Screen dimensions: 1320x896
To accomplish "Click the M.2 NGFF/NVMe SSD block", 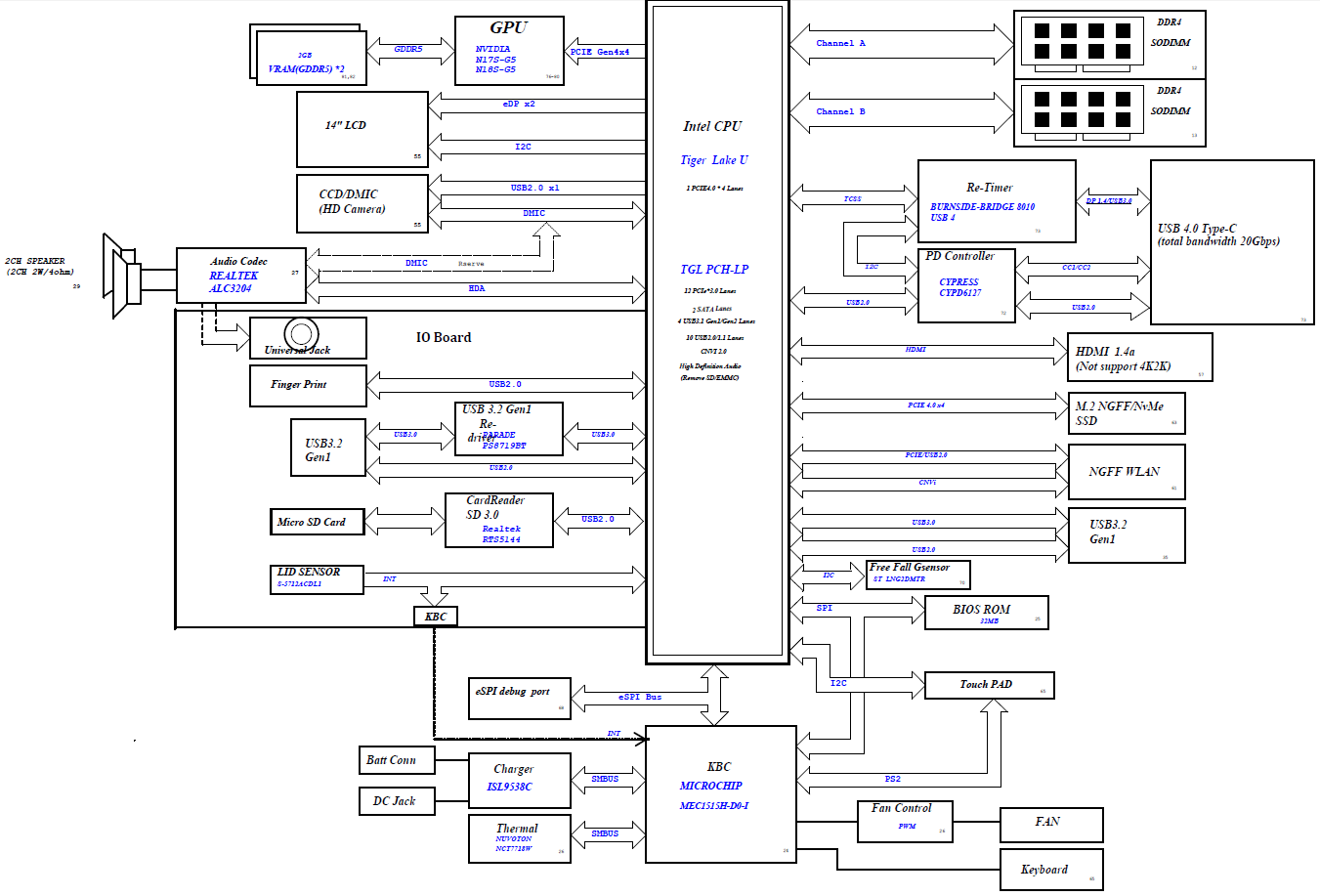I will point(1127,413).
